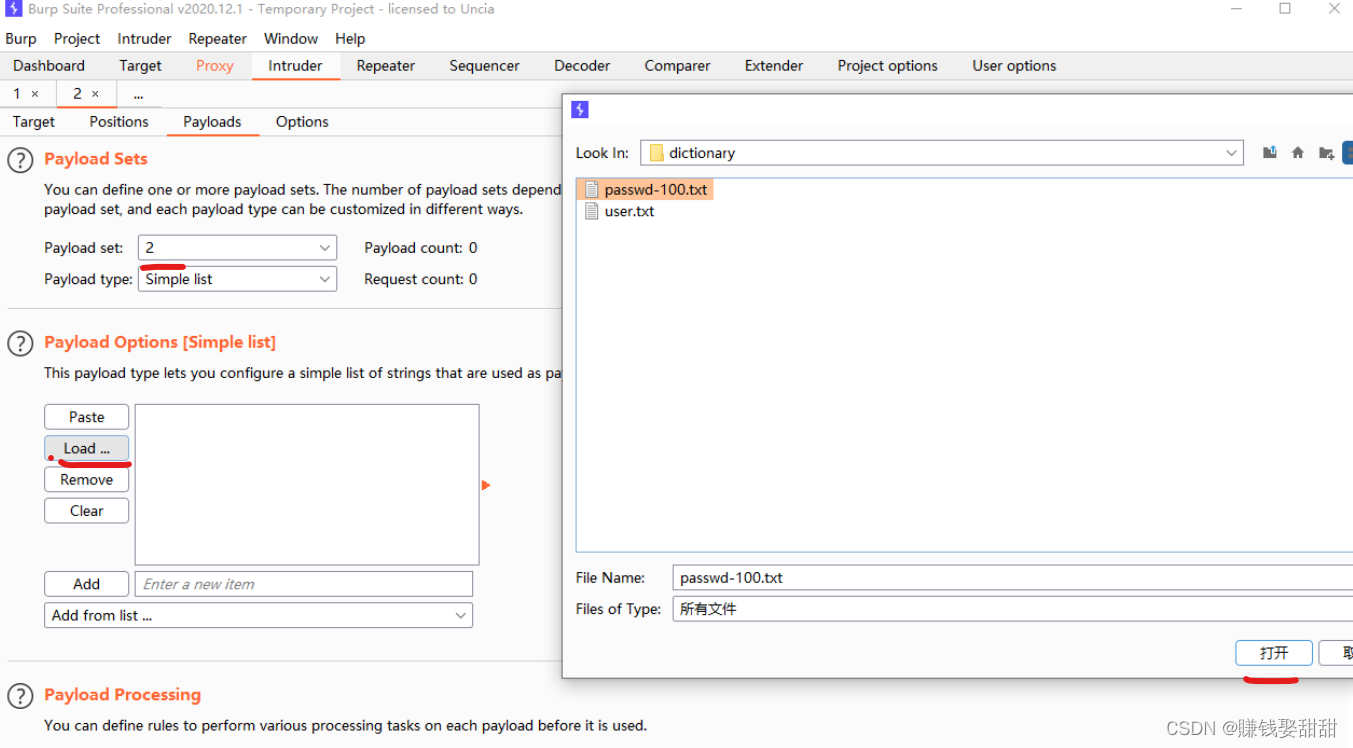1353x748 pixels.
Task: Jump to the home folder in file dialog
Action: (1297, 153)
